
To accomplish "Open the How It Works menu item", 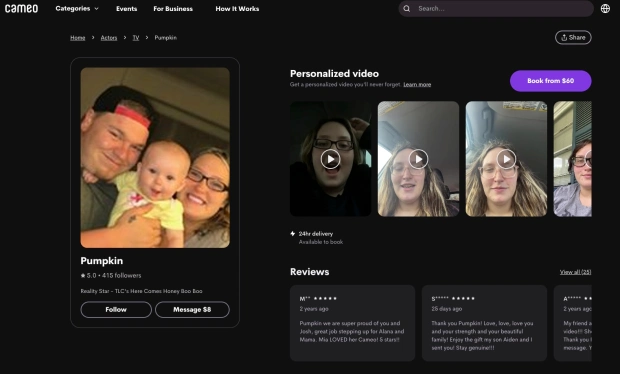I will [237, 9].
